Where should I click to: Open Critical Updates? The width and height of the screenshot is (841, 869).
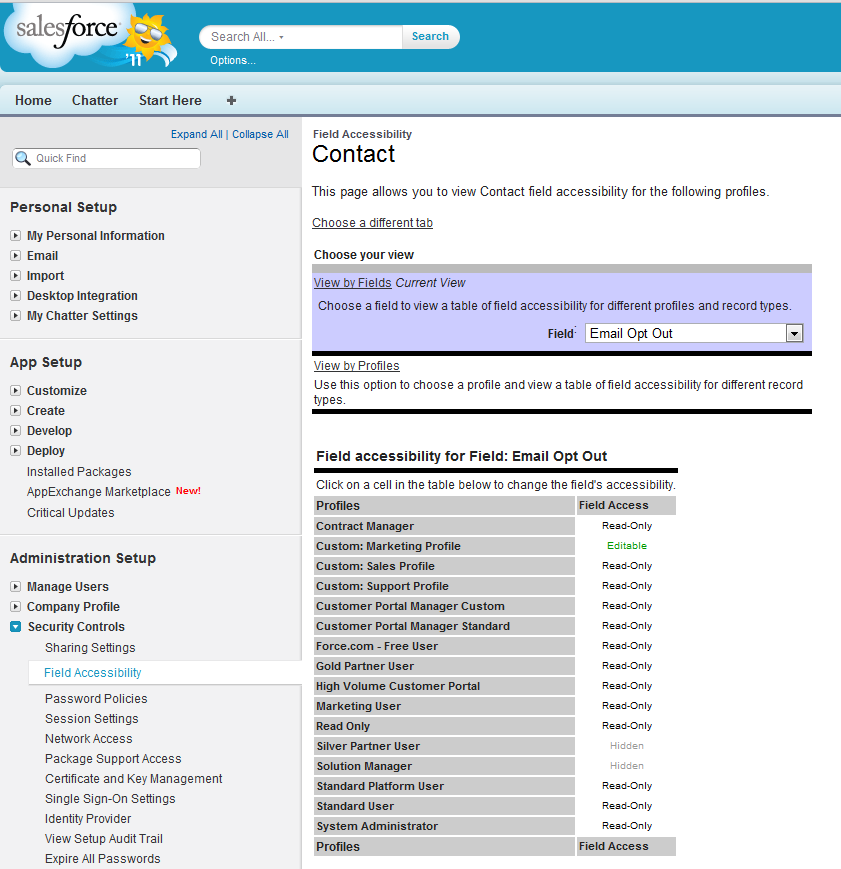[x=70, y=513]
